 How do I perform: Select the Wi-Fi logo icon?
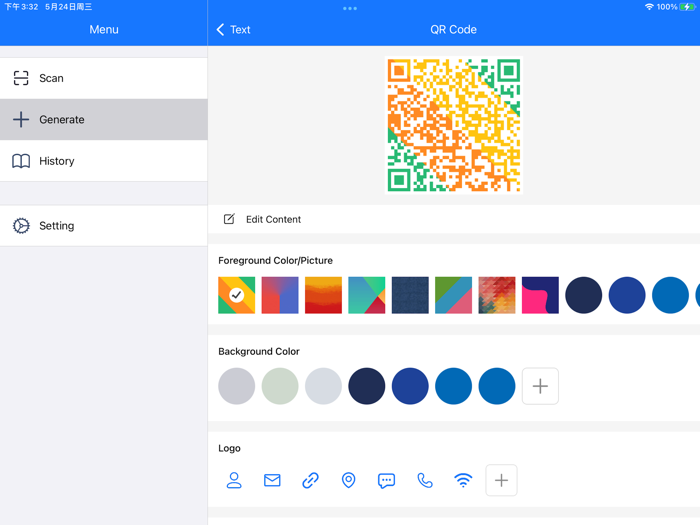pos(463,480)
